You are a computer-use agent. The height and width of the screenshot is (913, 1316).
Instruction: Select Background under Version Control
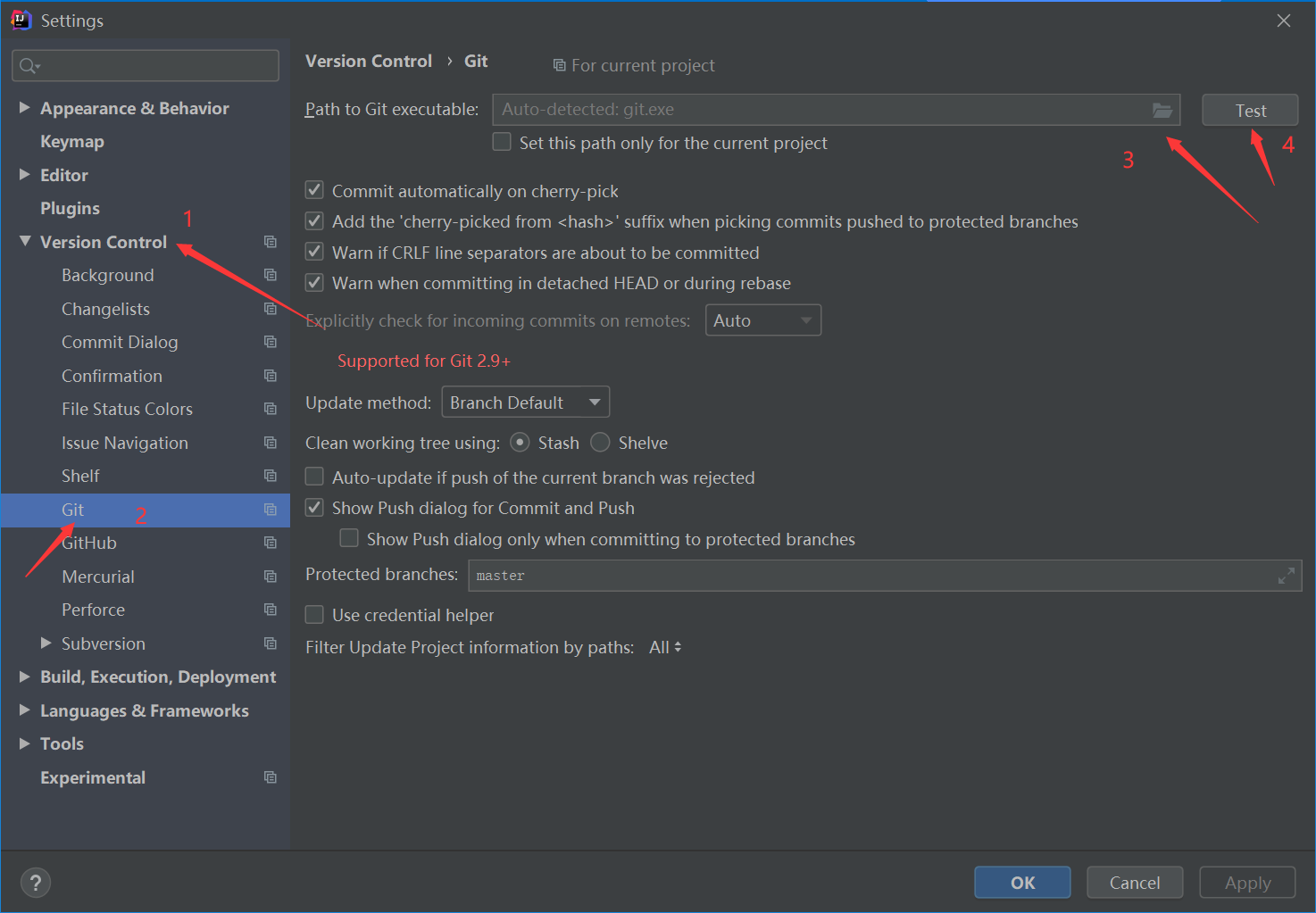108,276
